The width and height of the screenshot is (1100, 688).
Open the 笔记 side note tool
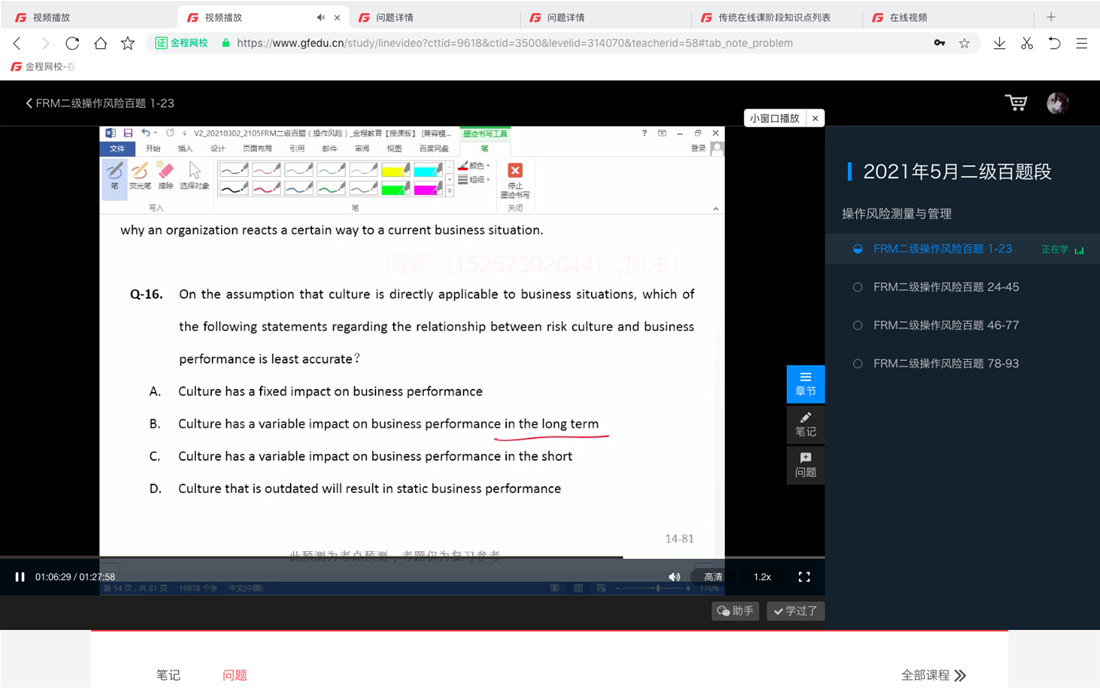pos(805,424)
